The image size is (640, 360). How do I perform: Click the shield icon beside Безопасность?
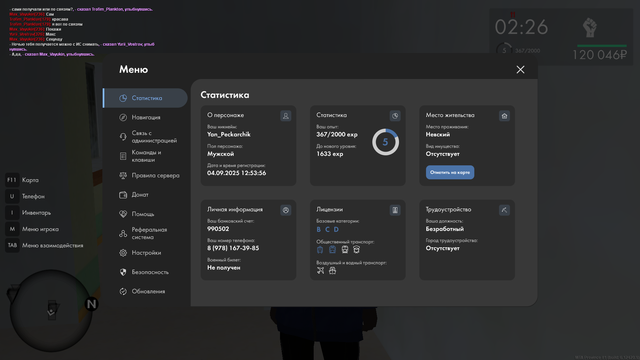point(123,272)
